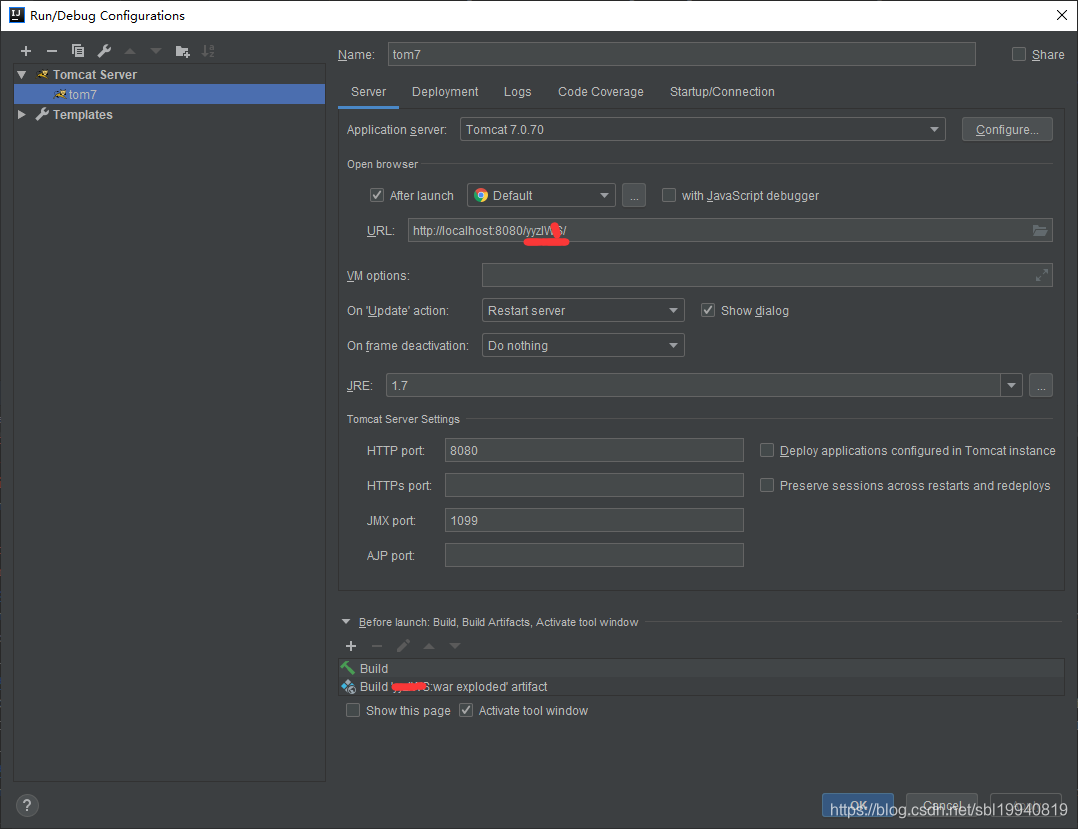Move configuration down arrow in left toolbar

click(x=156, y=51)
